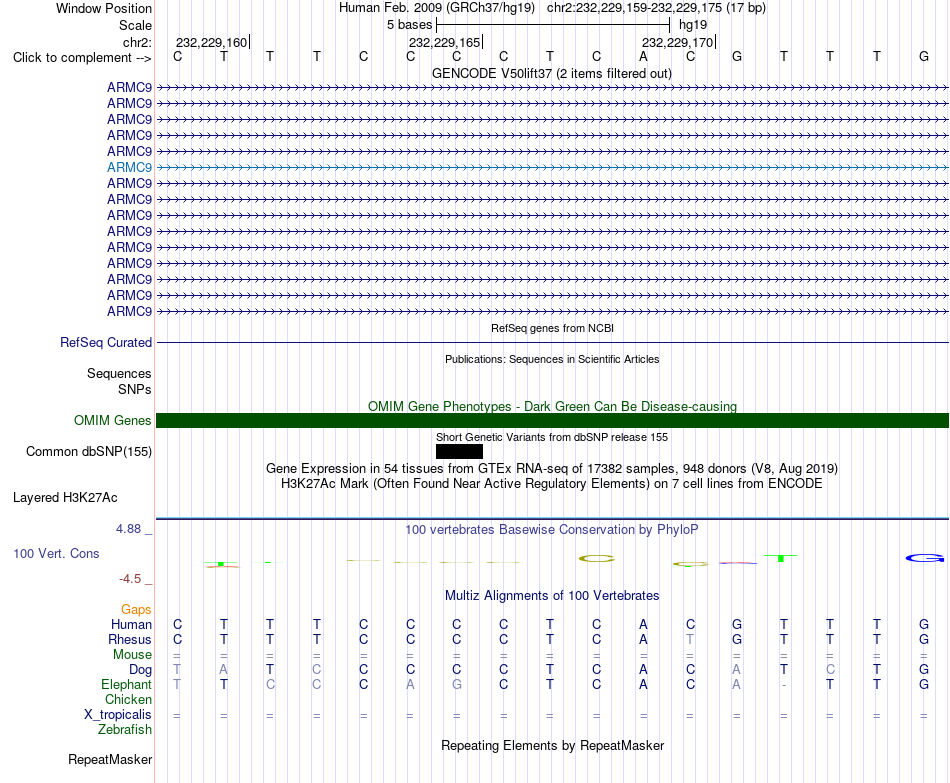Click the Scale label
The height and width of the screenshot is (783, 950).
pos(135,25)
